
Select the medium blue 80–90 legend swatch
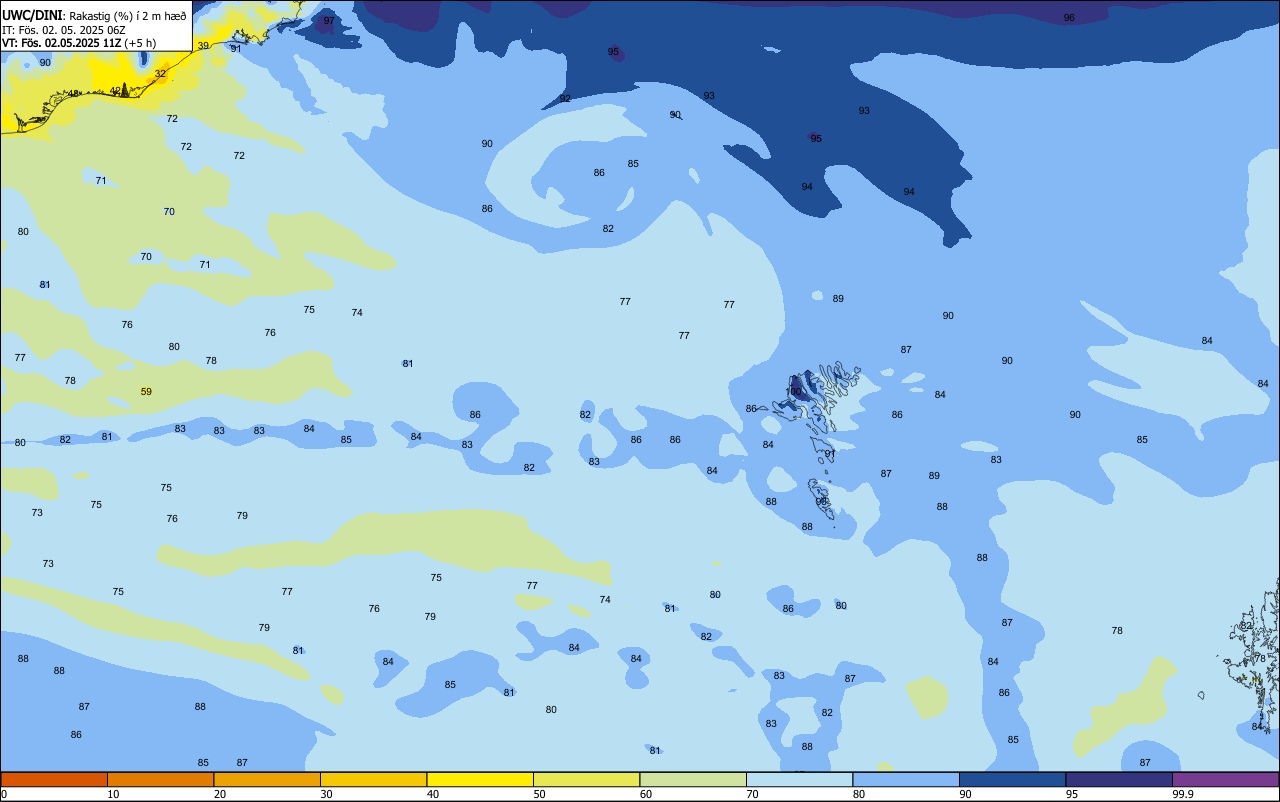[906, 779]
